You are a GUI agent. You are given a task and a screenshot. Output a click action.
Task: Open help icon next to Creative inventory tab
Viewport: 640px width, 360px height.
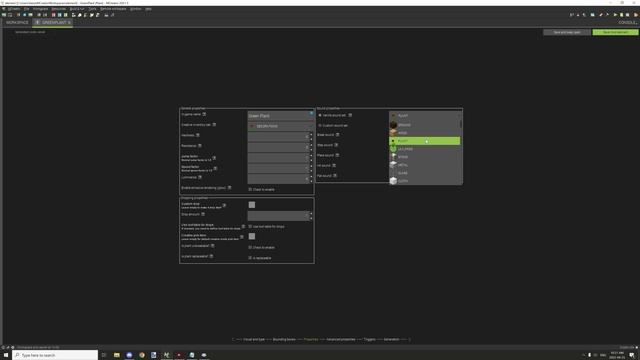pyautogui.click(x=214, y=124)
